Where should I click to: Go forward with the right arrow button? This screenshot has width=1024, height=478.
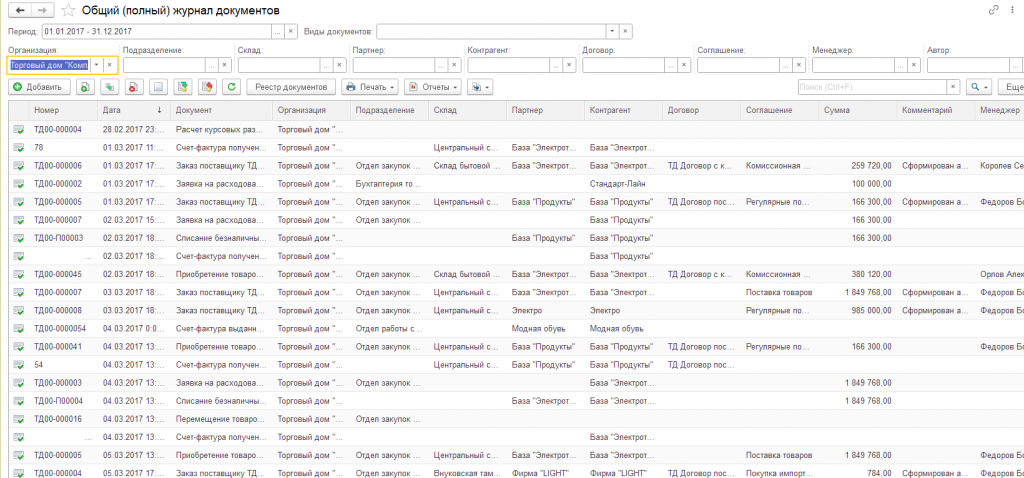(x=42, y=10)
